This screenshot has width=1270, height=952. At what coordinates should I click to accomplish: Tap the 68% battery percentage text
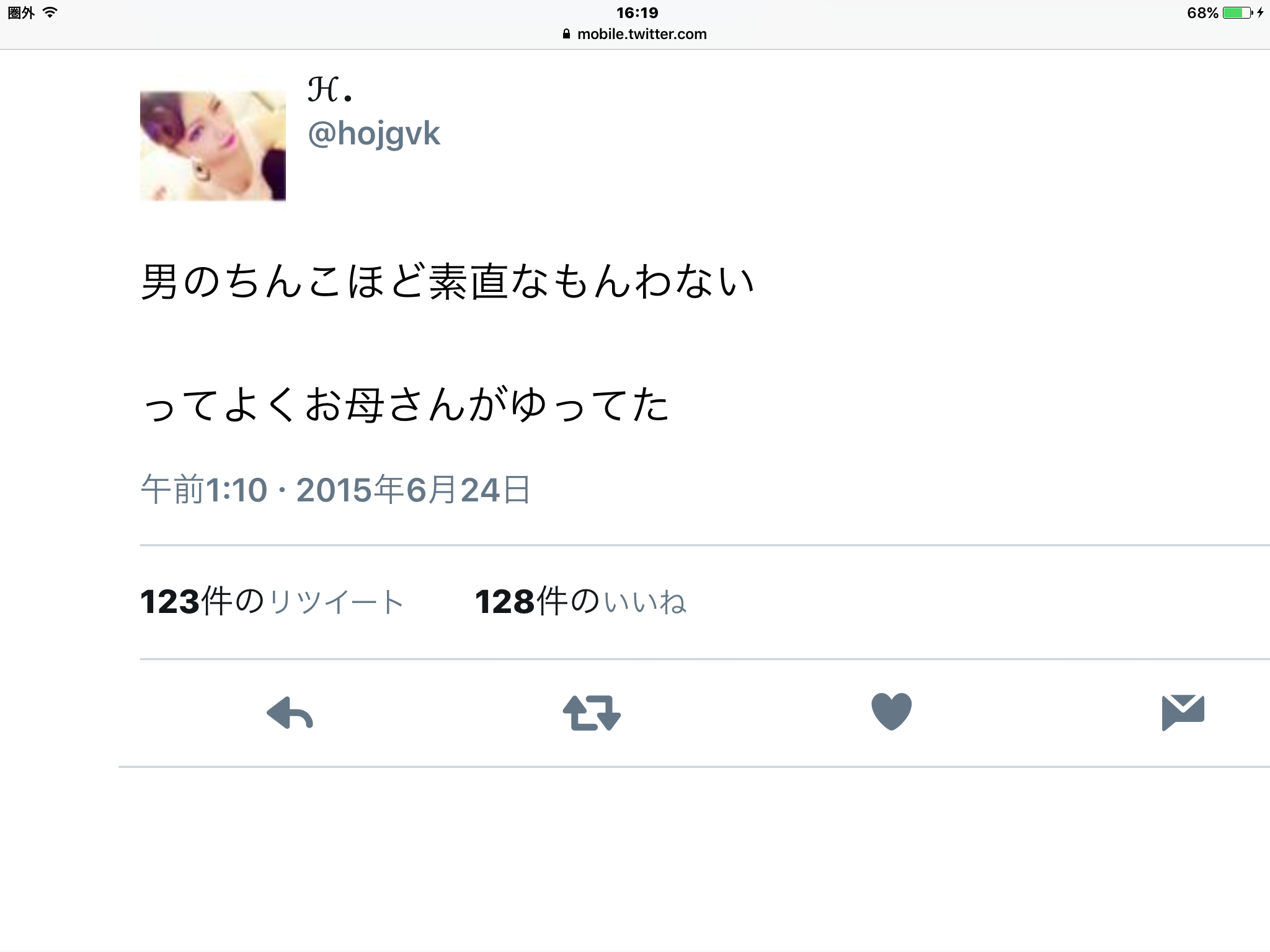[x=1202, y=13]
